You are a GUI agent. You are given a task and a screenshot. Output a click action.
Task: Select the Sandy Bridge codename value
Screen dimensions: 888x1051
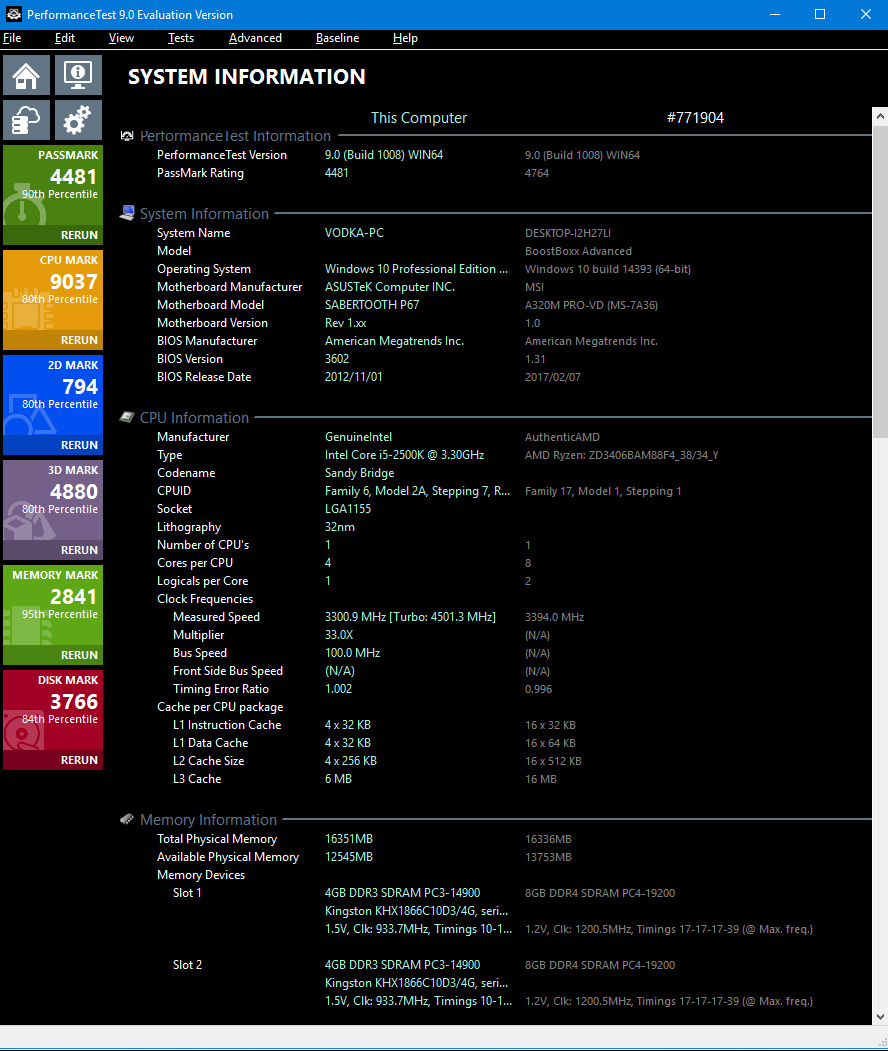360,473
